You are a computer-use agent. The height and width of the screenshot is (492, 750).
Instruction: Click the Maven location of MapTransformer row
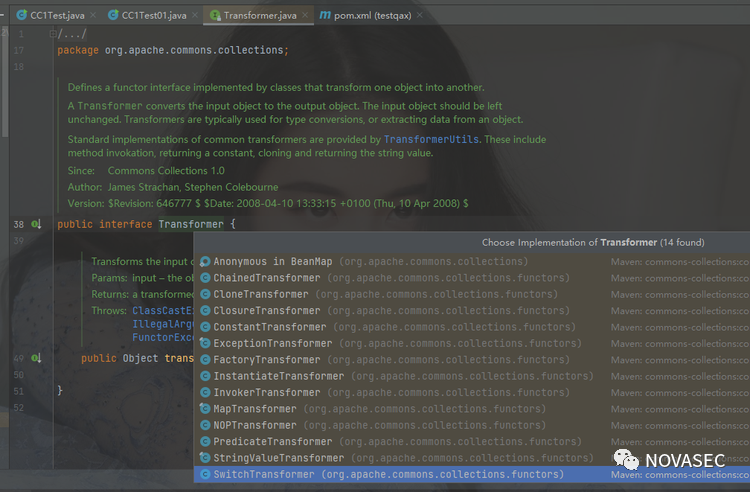(680, 409)
